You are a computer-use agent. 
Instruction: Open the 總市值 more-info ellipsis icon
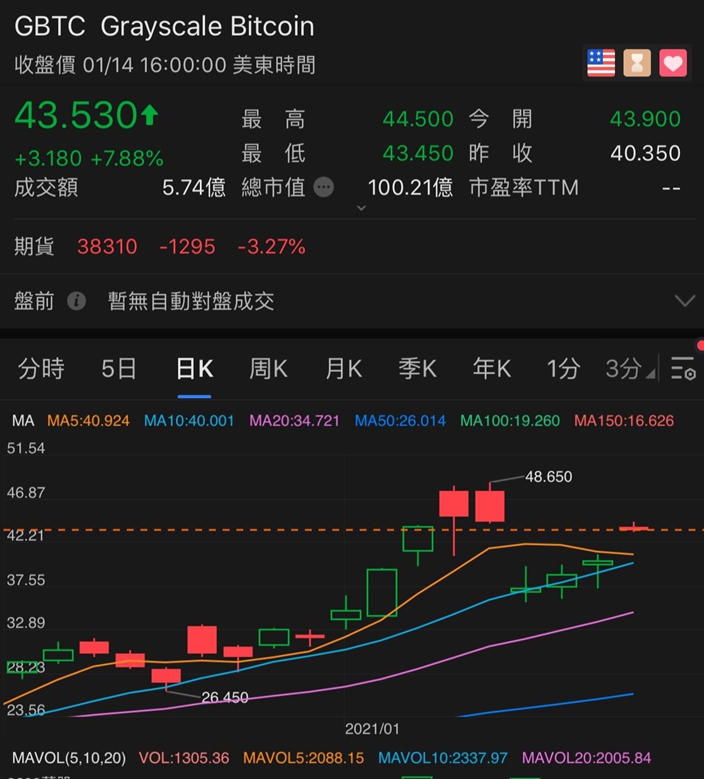pyautogui.click(x=324, y=187)
